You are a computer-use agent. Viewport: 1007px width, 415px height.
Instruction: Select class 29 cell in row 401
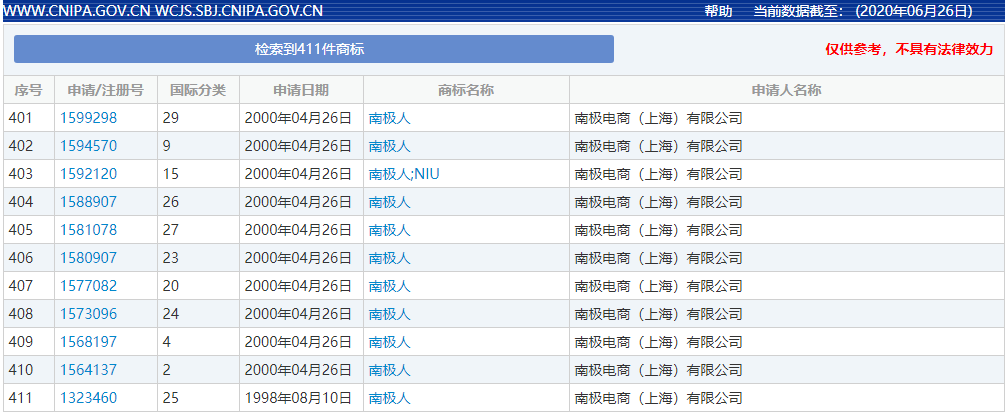(x=198, y=118)
